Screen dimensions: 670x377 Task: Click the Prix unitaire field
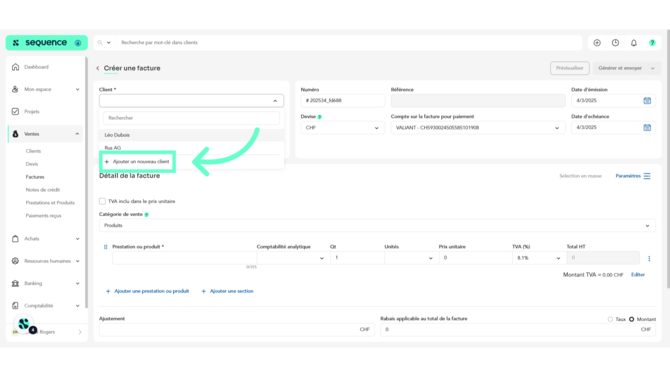[475, 258]
